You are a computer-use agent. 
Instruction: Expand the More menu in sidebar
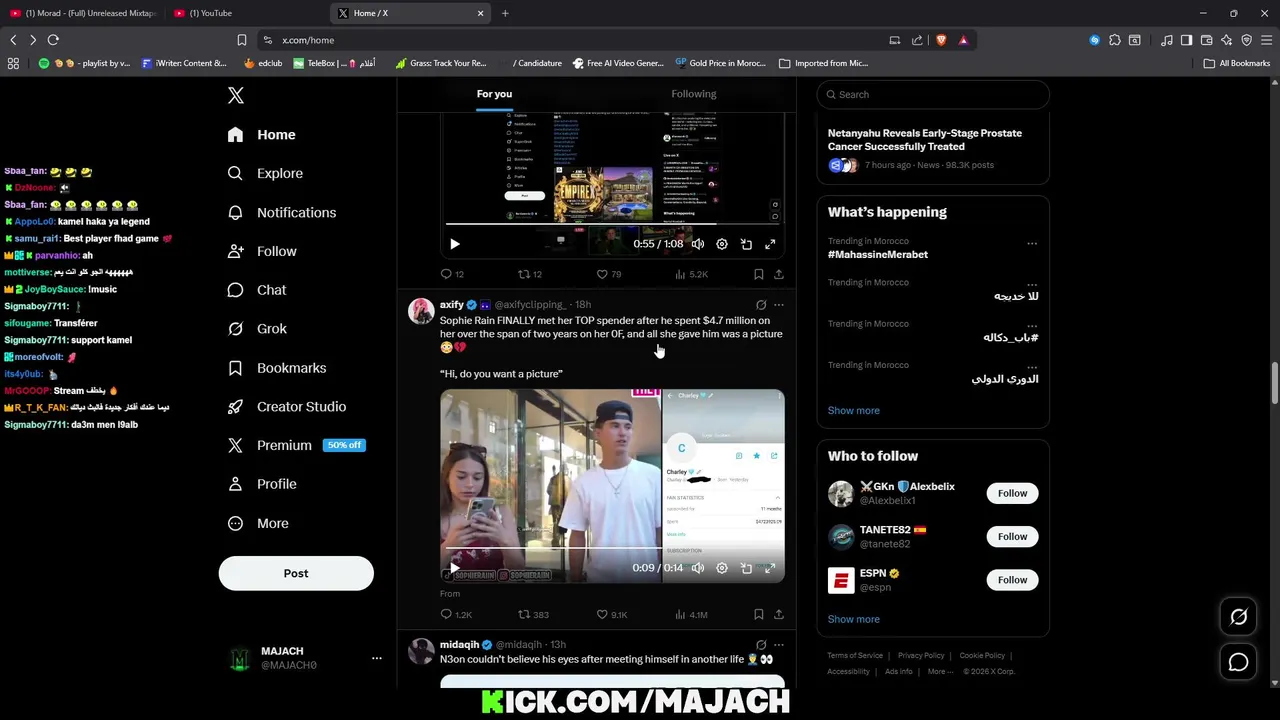pos(259,523)
